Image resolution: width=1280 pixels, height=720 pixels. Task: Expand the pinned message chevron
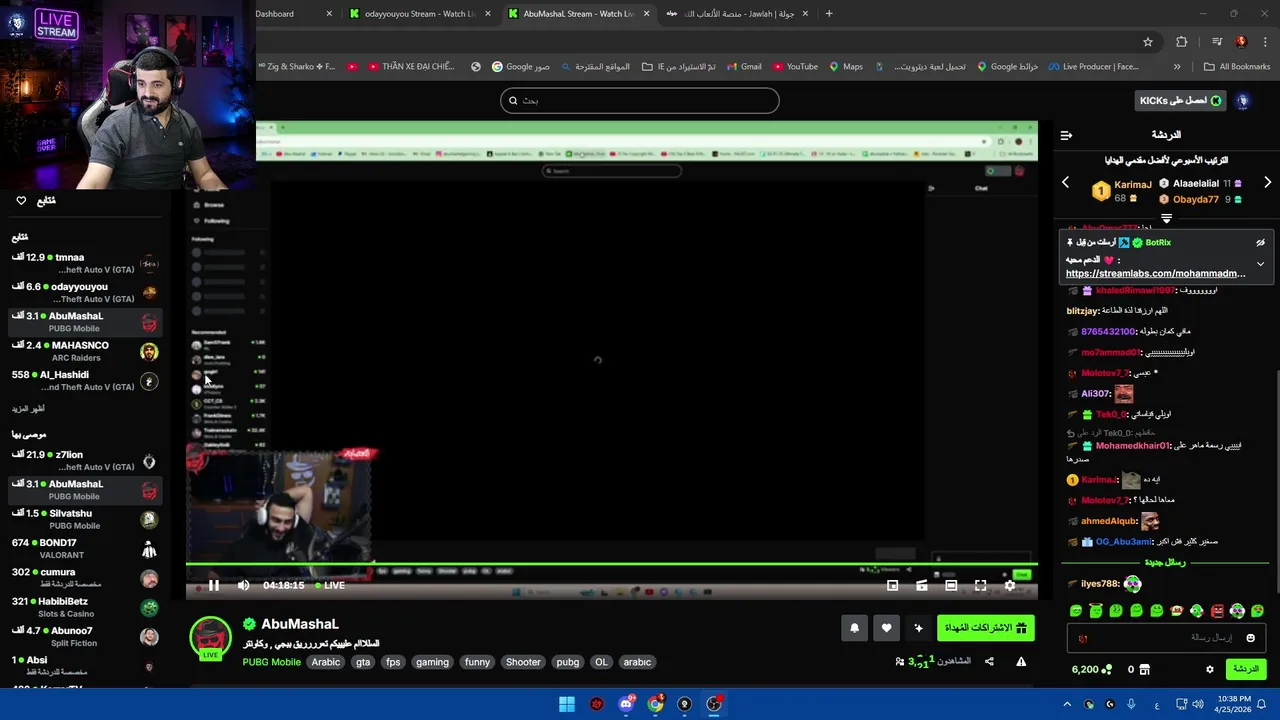[1260, 264]
